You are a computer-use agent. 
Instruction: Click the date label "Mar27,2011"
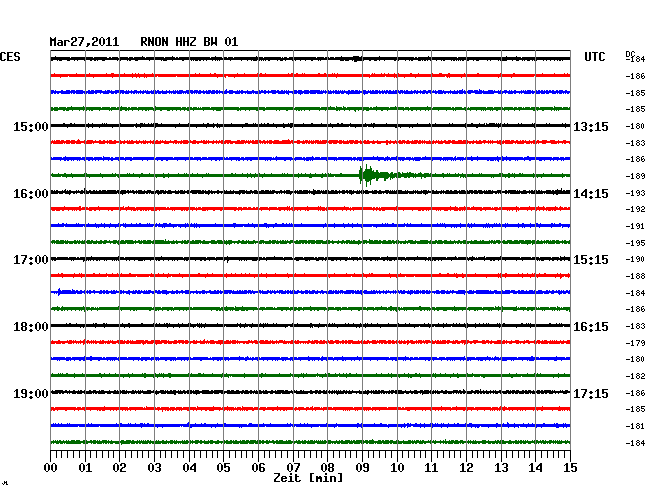pos(84,42)
